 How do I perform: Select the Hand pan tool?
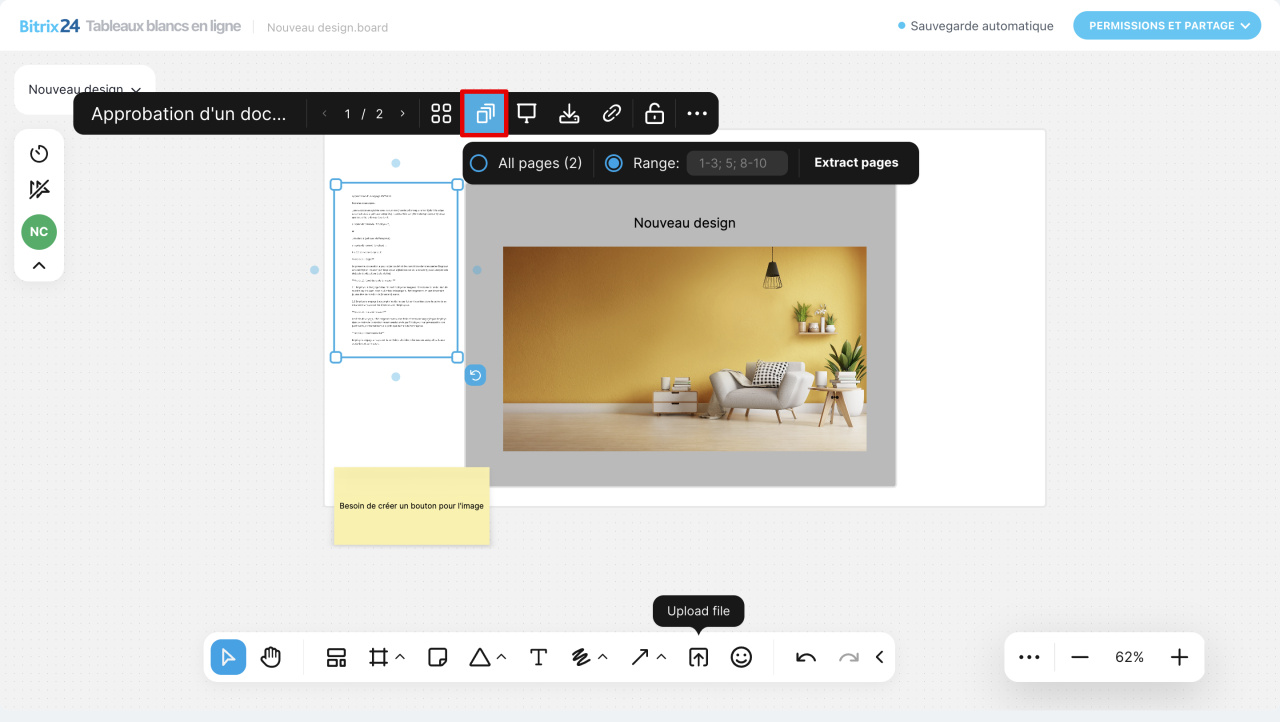click(271, 657)
